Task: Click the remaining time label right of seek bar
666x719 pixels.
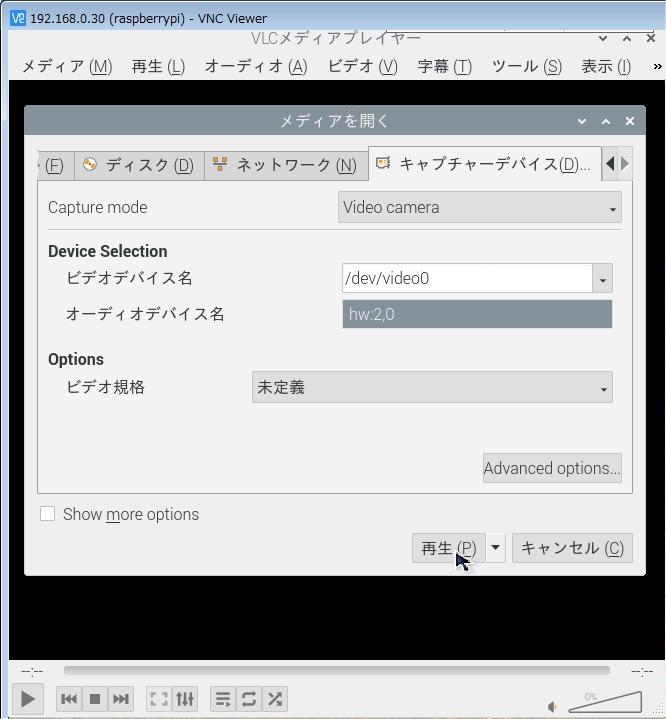Action: (642, 672)
